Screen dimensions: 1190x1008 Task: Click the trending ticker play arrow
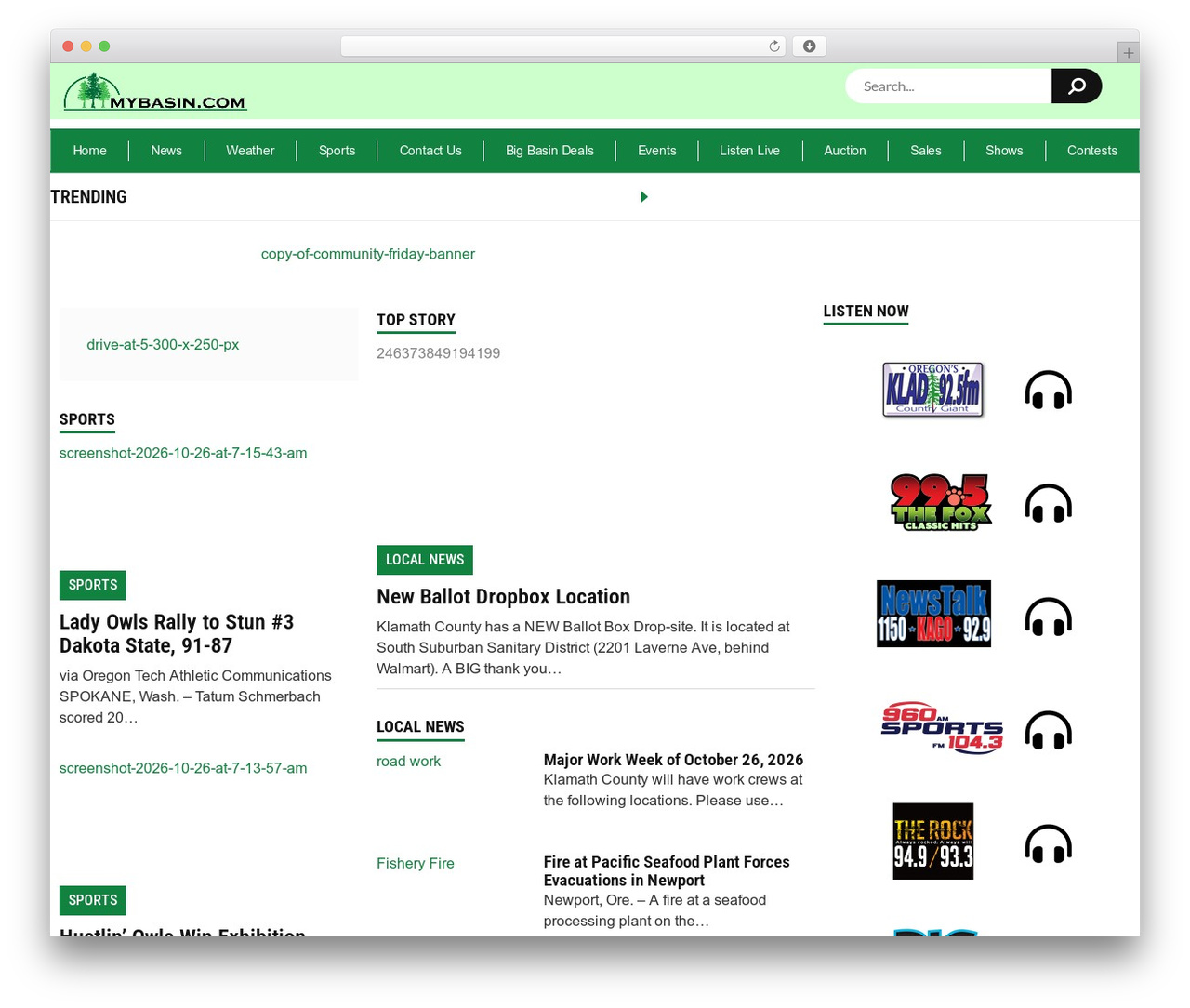[x=643, y=197]
